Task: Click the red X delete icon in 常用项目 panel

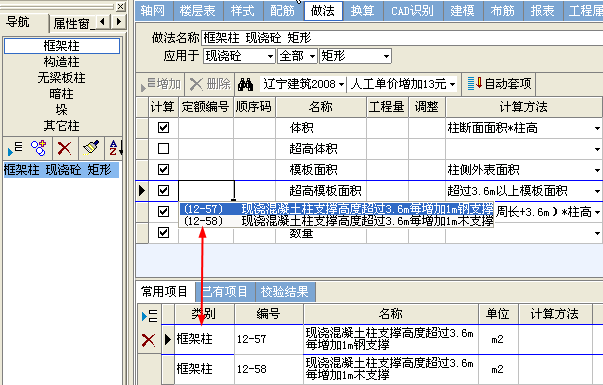Action: (148, 340)
